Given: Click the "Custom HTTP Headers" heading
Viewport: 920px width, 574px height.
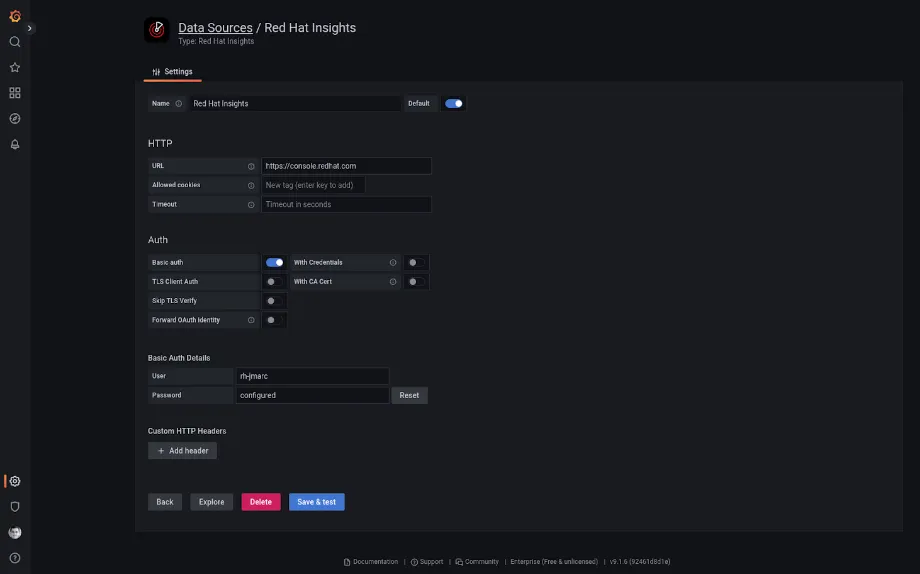Looking at the screenshot, I should tap(187, 431).
